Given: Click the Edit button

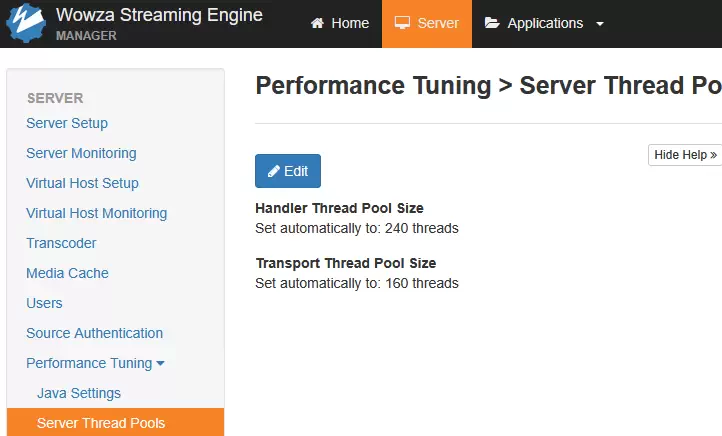Looking at the screenshot, I should (288, 171).
